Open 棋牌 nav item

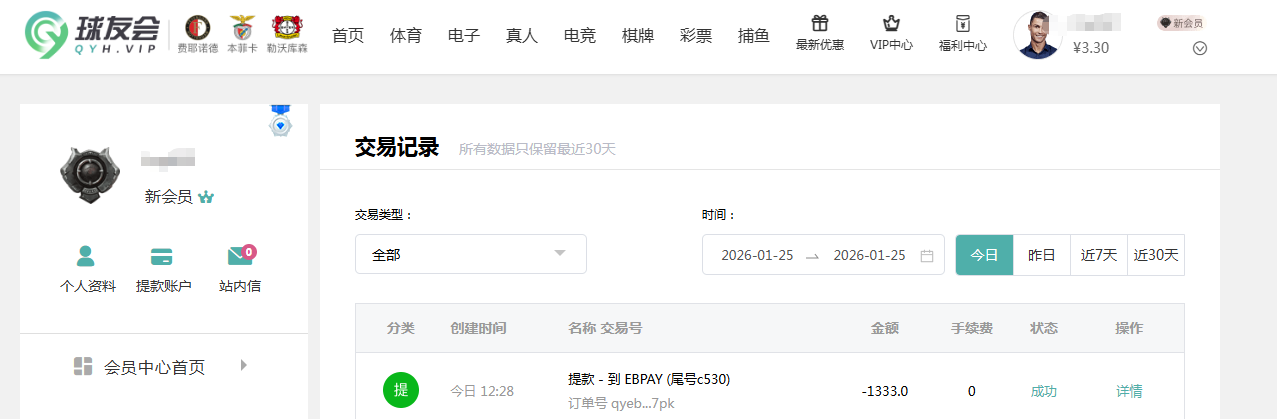click(x=638, y=36)
